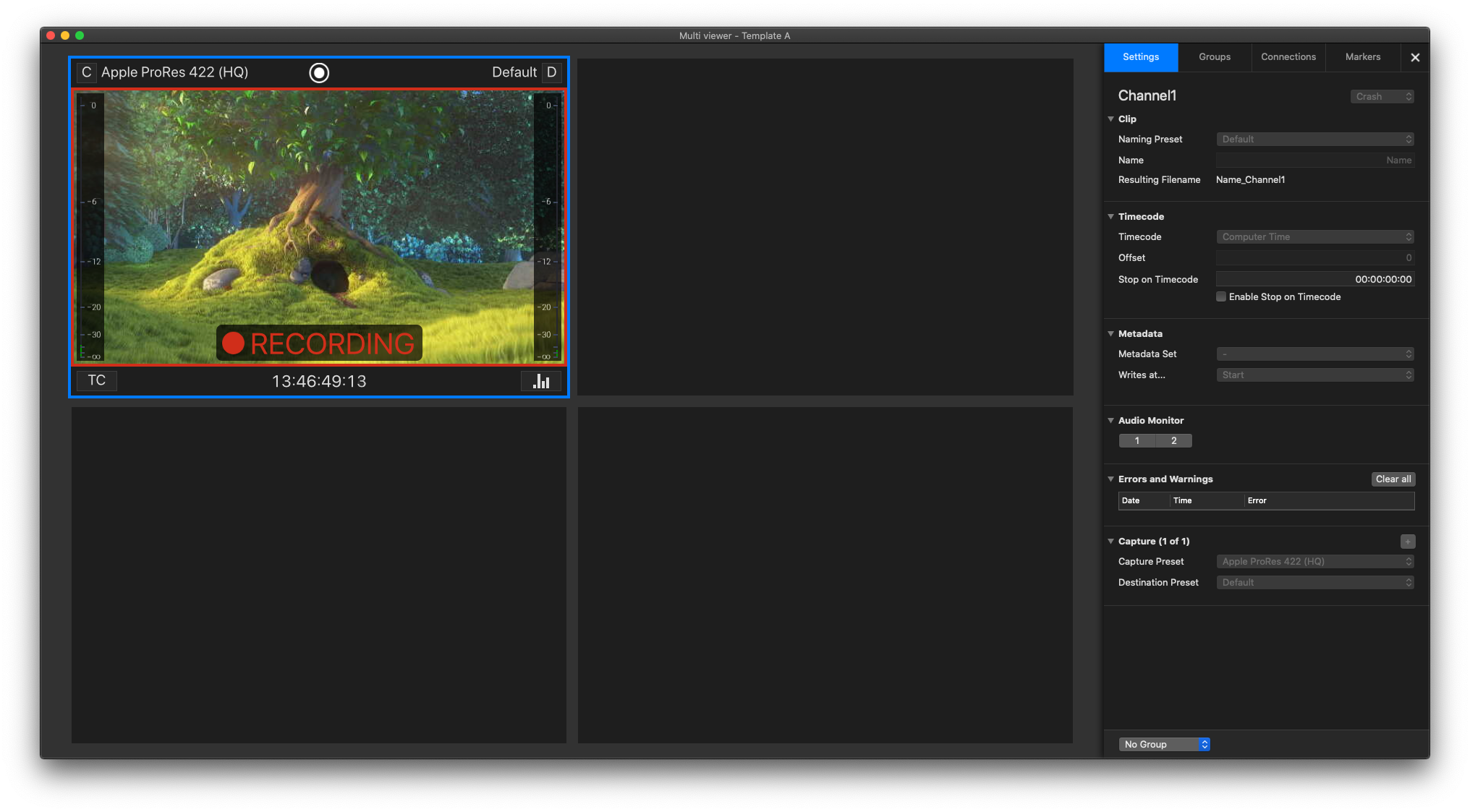Click the Channel1 video preview

pyautogui.click(x=319, y=227)
